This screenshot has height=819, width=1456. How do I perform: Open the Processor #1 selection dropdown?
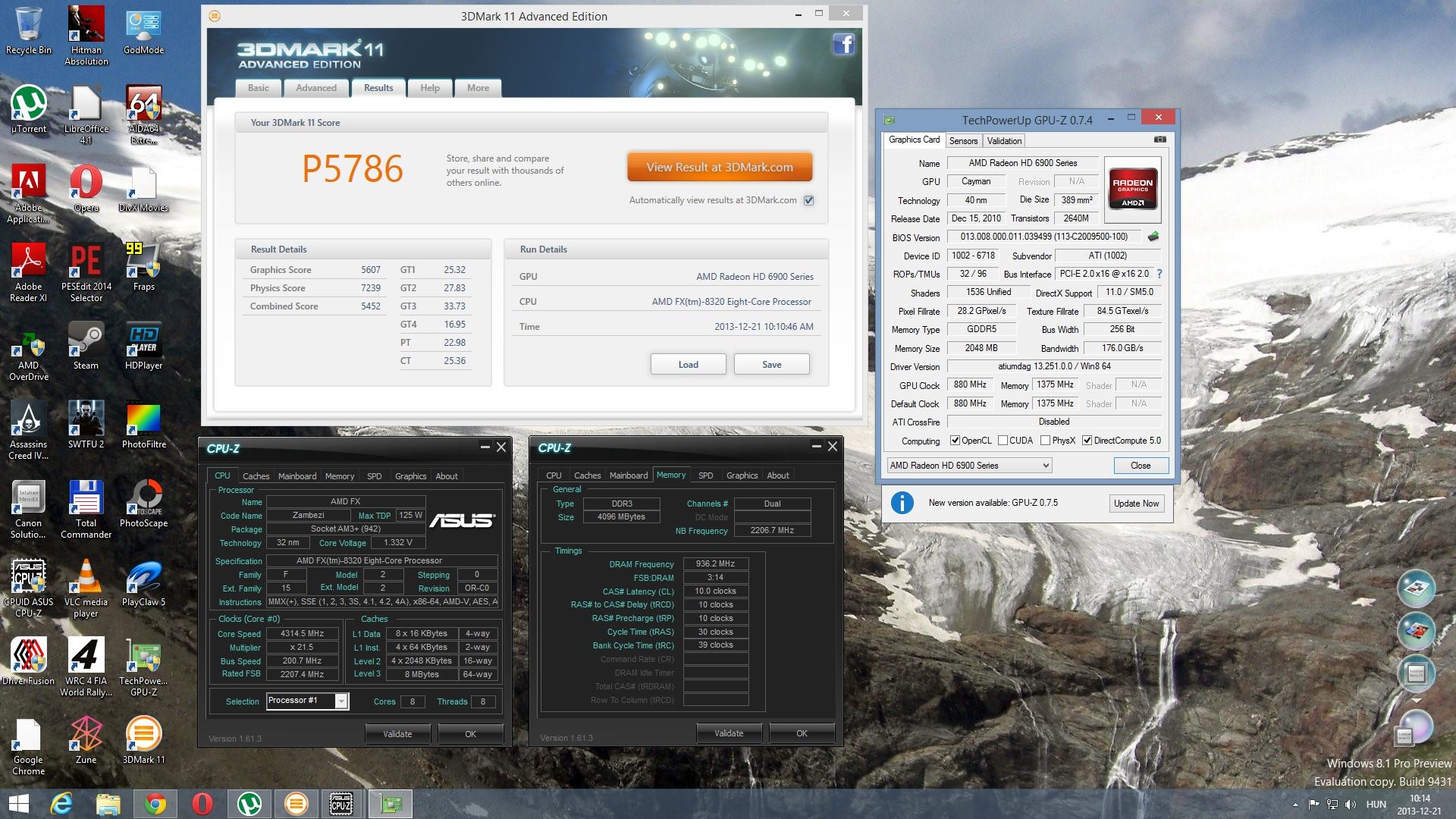[x=341, y=701]
